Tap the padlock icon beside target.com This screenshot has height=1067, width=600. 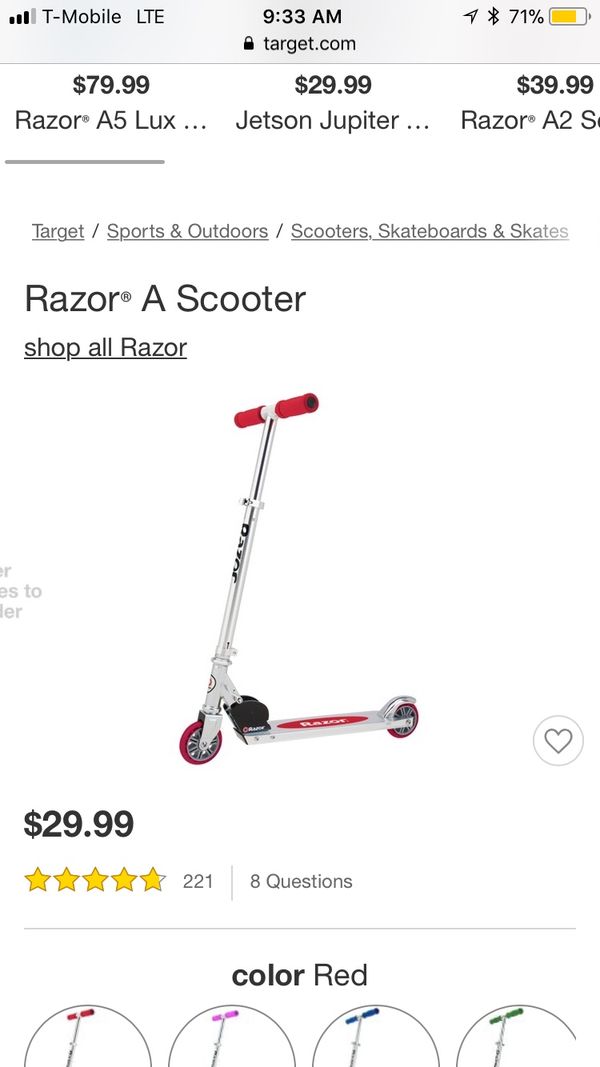pos(250,44)
